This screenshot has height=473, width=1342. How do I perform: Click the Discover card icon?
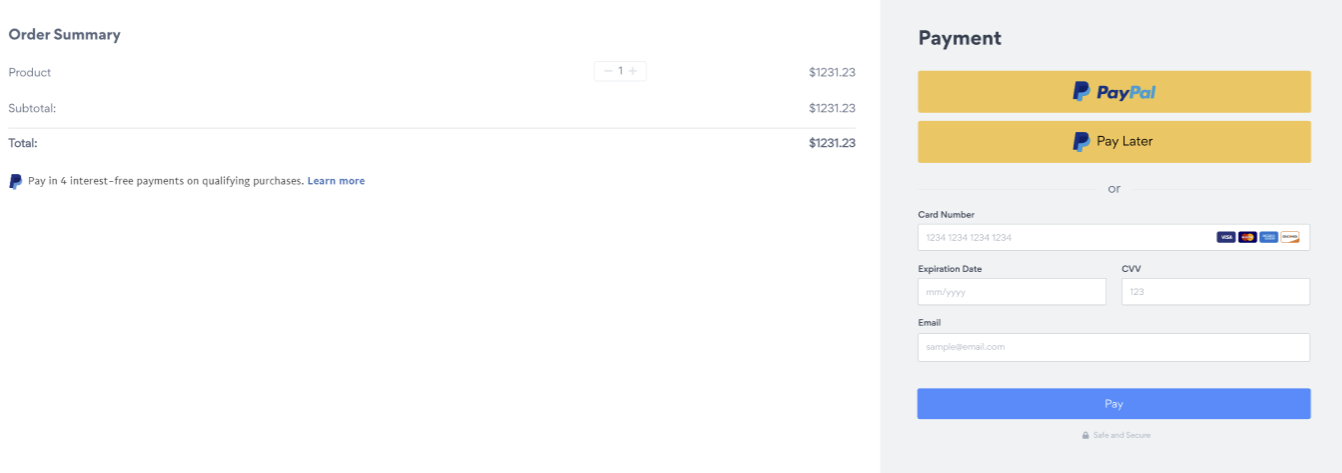tap(1289, 237)
